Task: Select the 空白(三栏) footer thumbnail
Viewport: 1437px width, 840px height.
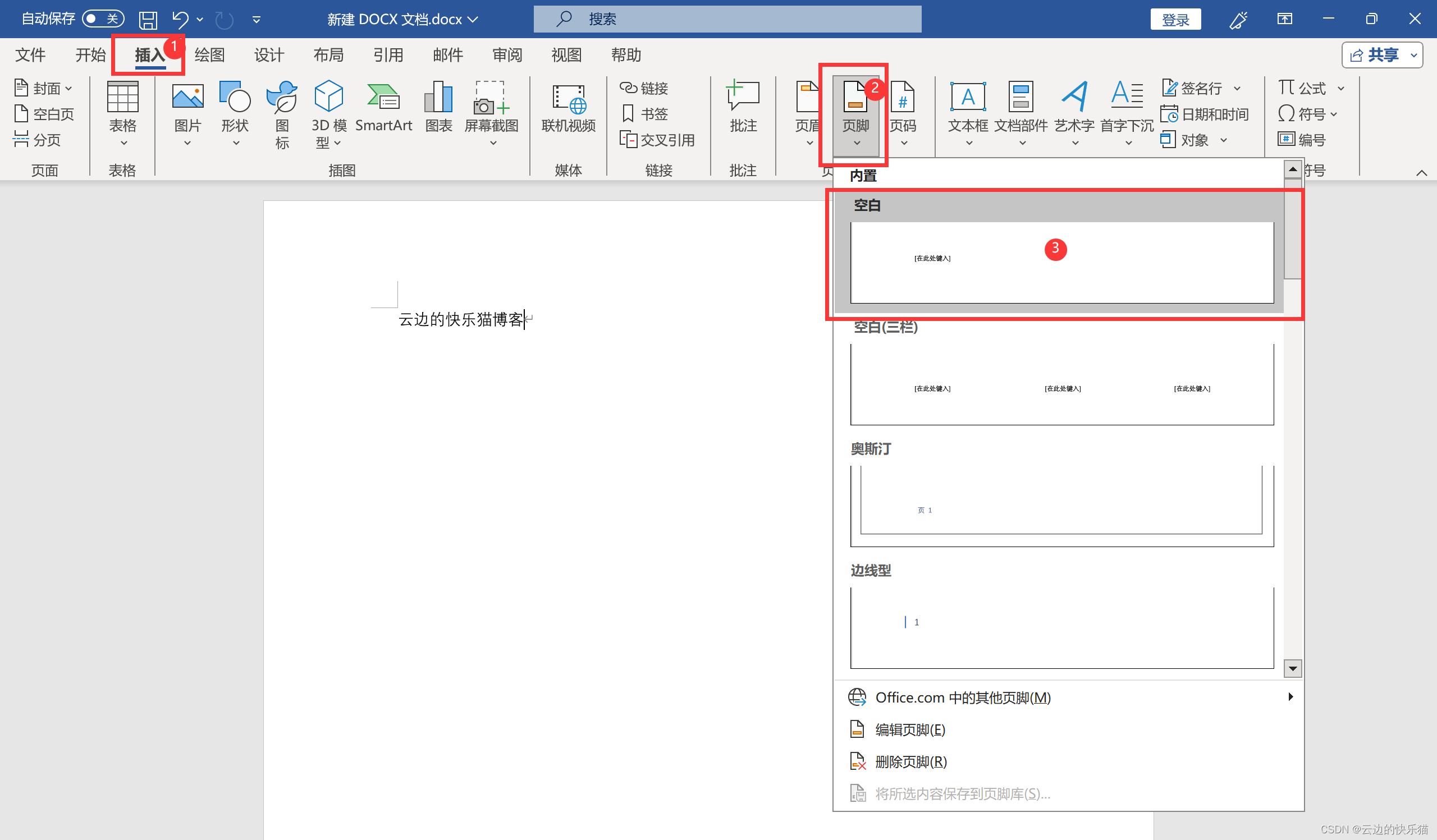Action: coord(1061,385)
